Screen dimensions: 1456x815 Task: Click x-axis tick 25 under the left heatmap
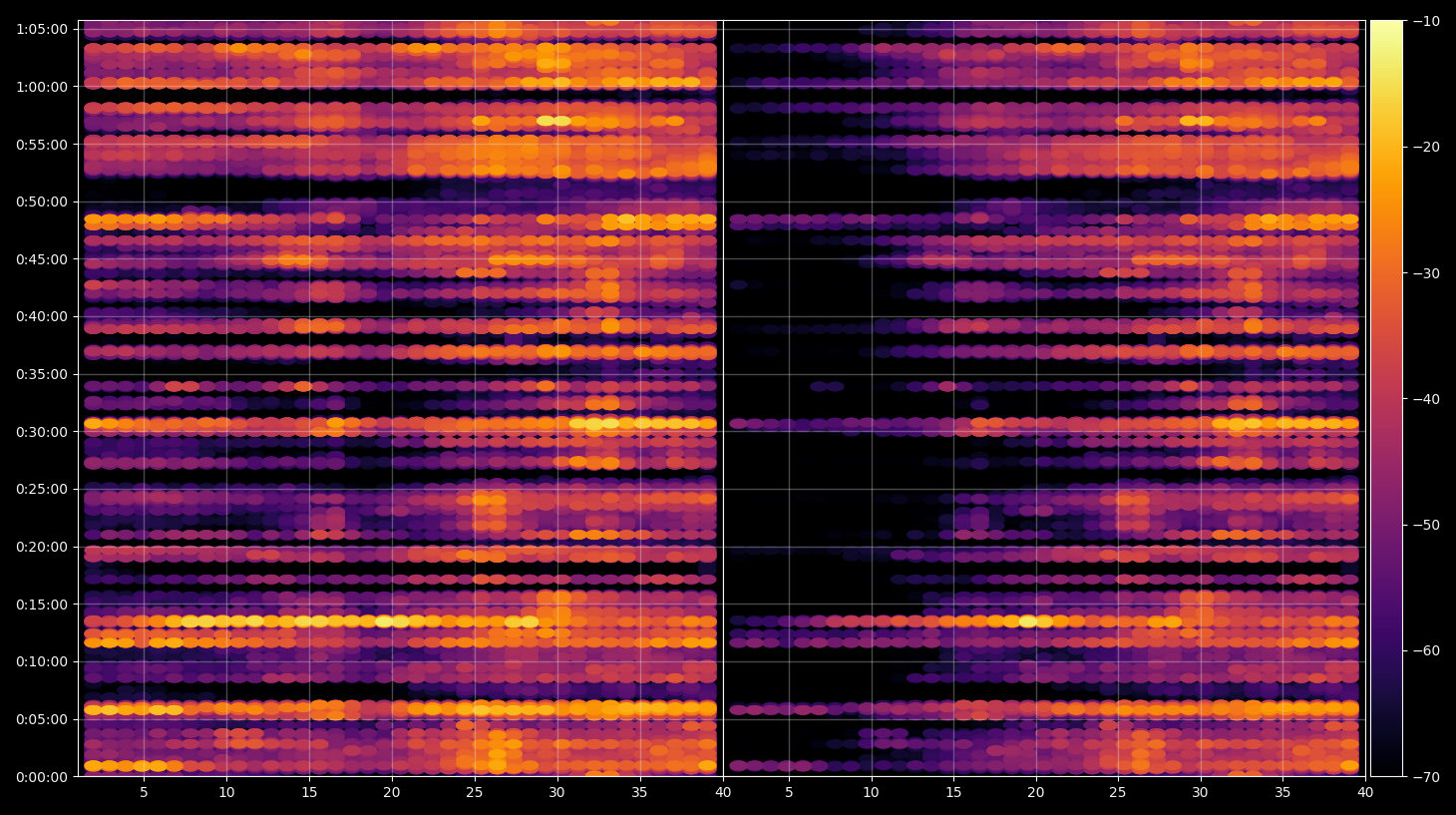pos(475,792)
